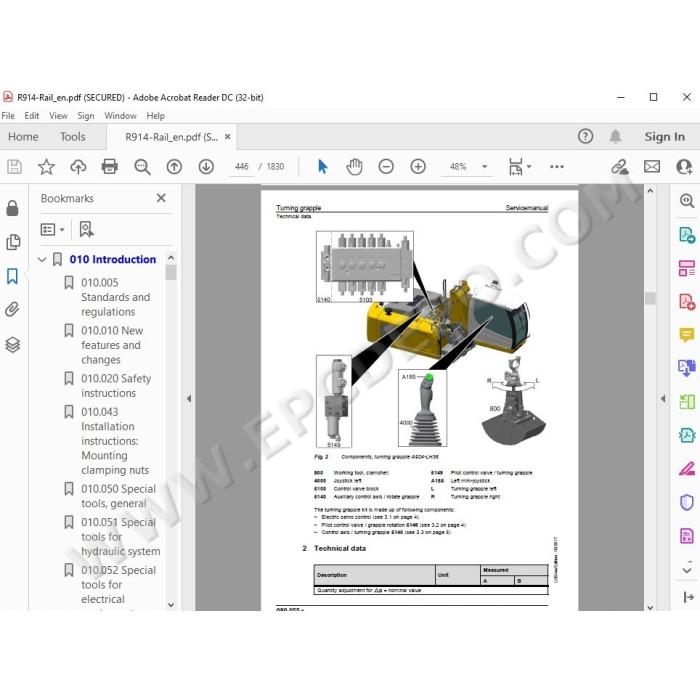Viewport: 700px width, 700px height.
Task: Zoom in with plus button
Action: tap(418, 167)
